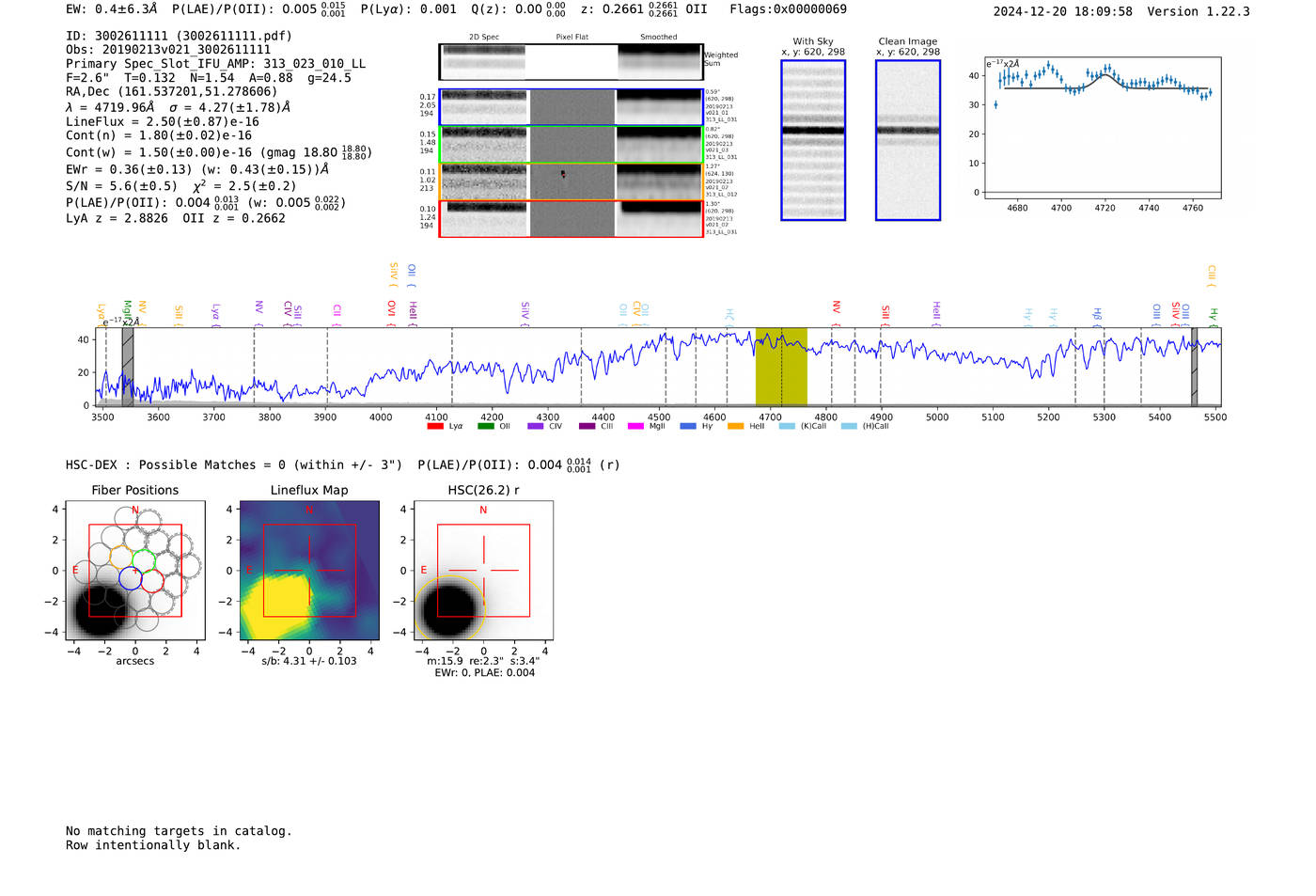Click the ID 3002611111 pdf text
1316x896 pixels.
(x=179, y=36)
